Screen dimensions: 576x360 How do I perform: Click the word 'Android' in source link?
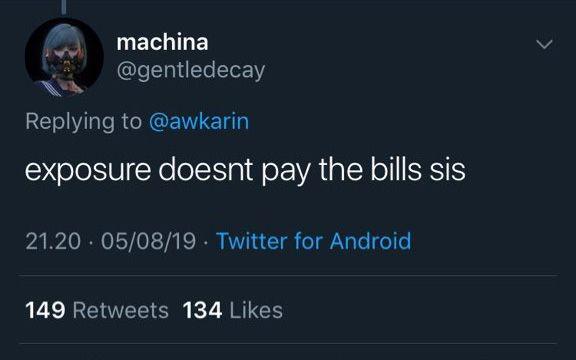click(x=370, y=241)
